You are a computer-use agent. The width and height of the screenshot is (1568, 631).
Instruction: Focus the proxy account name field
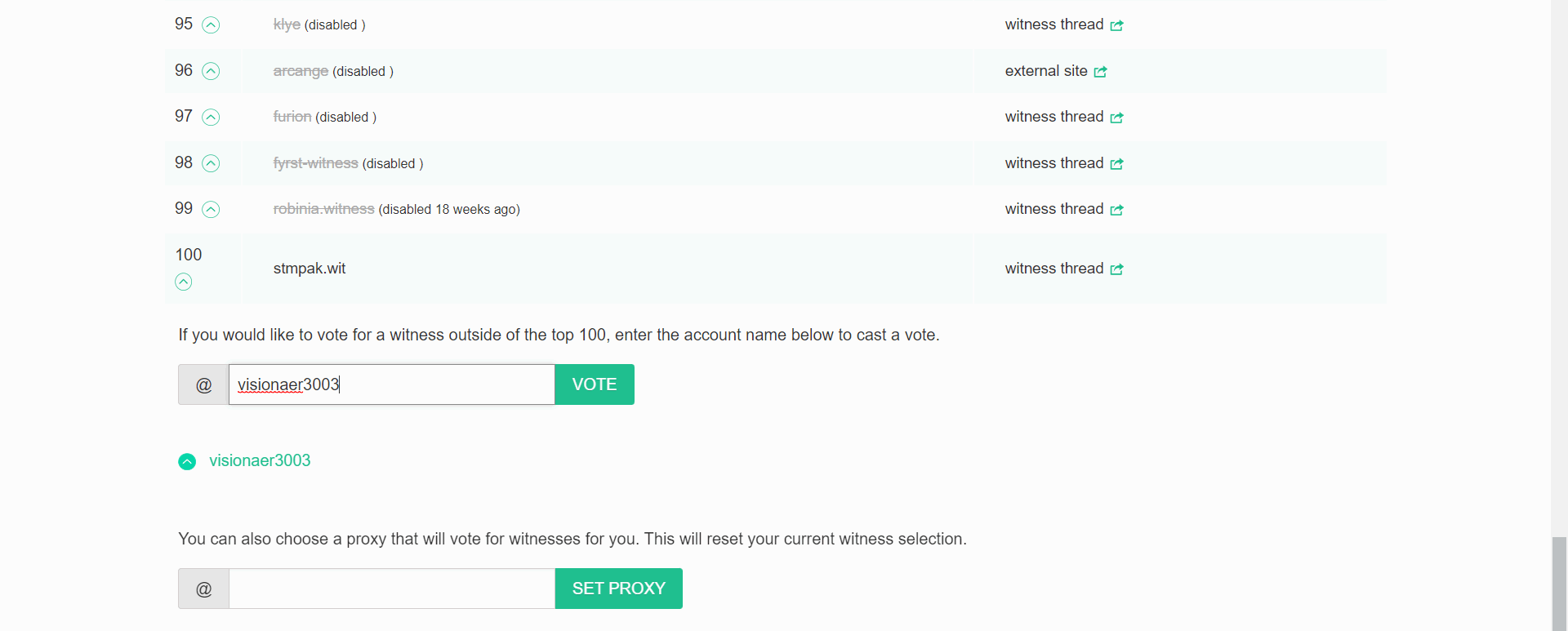tap(391, 589)
